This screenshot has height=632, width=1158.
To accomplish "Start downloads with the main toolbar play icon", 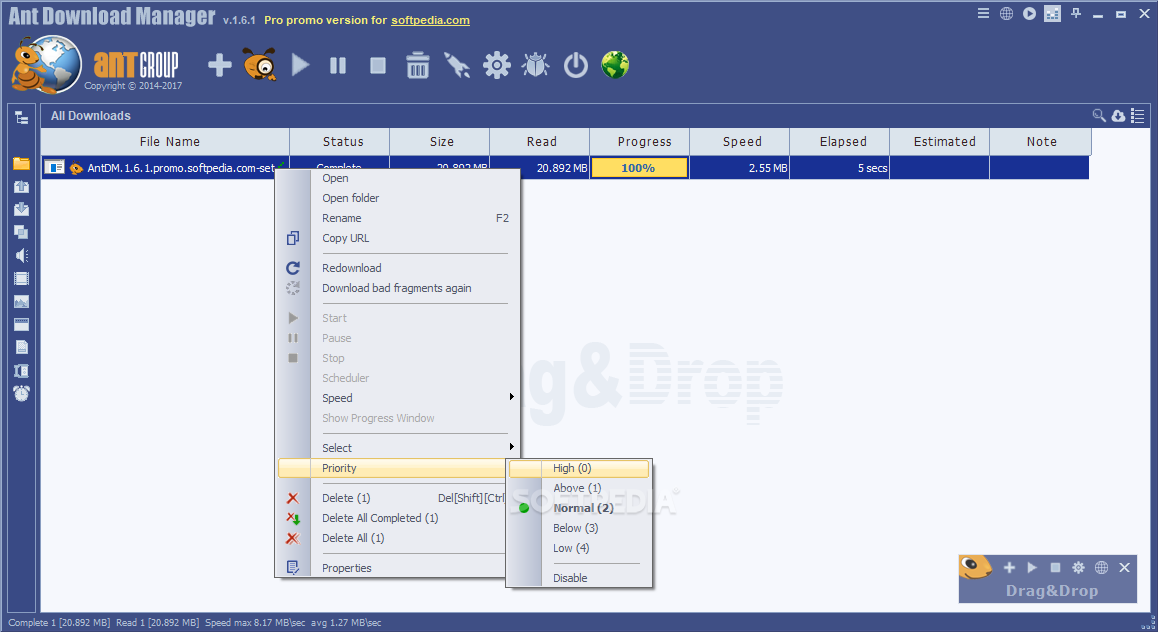I will 300,65.
